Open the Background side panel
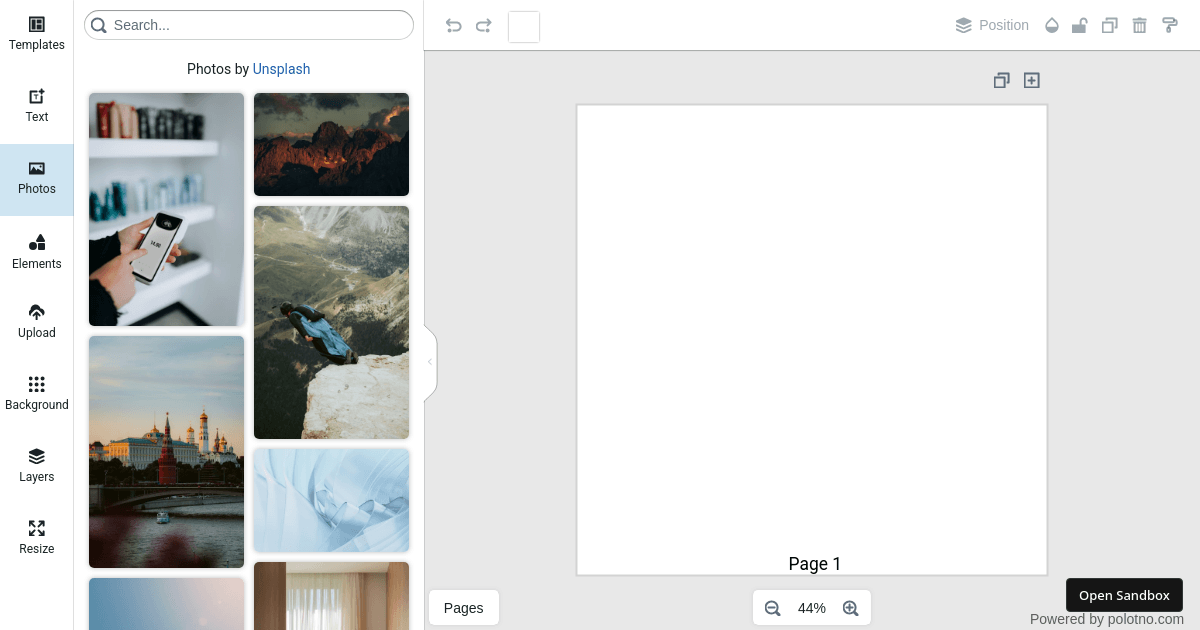The height and width of the screenshot is (630, 1200). (36, 395)
